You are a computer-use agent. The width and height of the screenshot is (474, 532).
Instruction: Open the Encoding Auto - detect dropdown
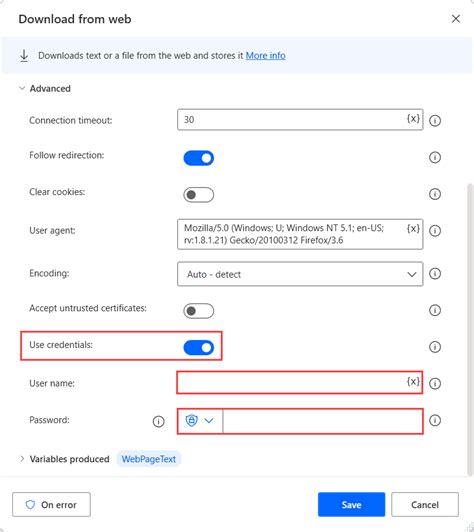300,274
